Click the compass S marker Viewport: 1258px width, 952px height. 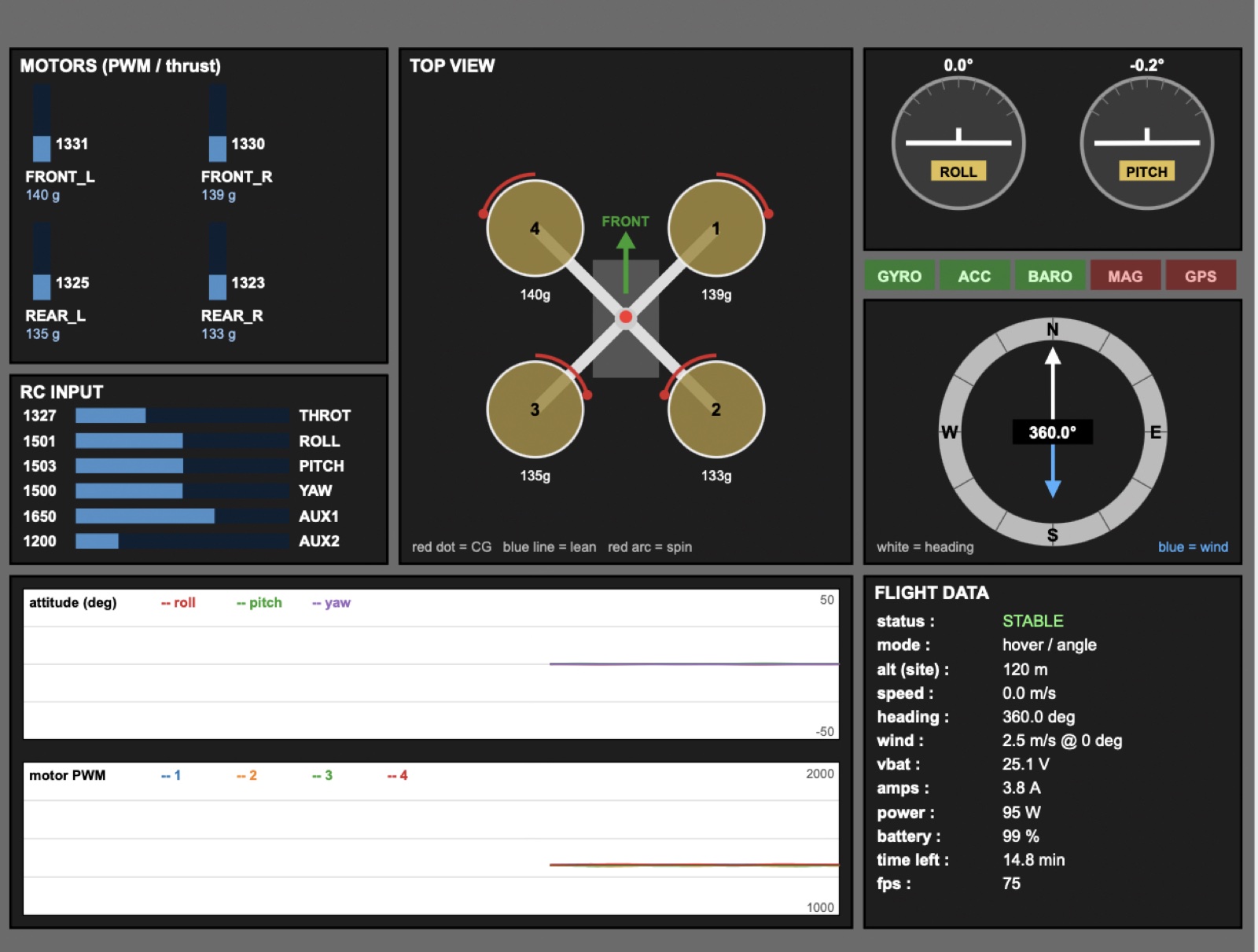[1053, 535]
